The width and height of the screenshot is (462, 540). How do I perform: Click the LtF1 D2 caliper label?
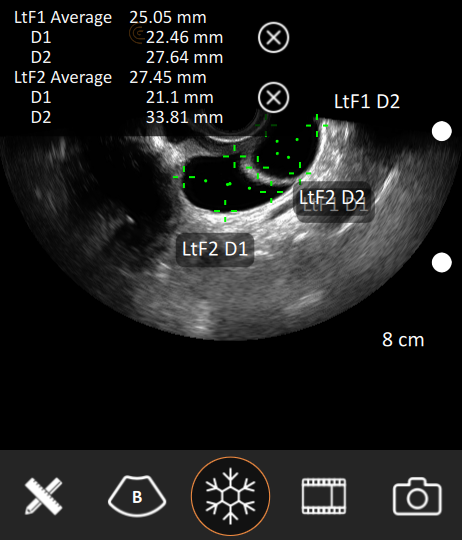pyautogui.click(x=367, y=102)
